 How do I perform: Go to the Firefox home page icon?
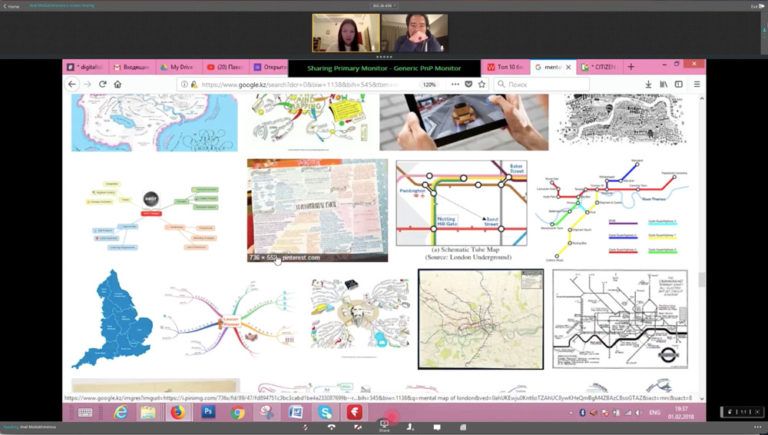click(118, 85)
